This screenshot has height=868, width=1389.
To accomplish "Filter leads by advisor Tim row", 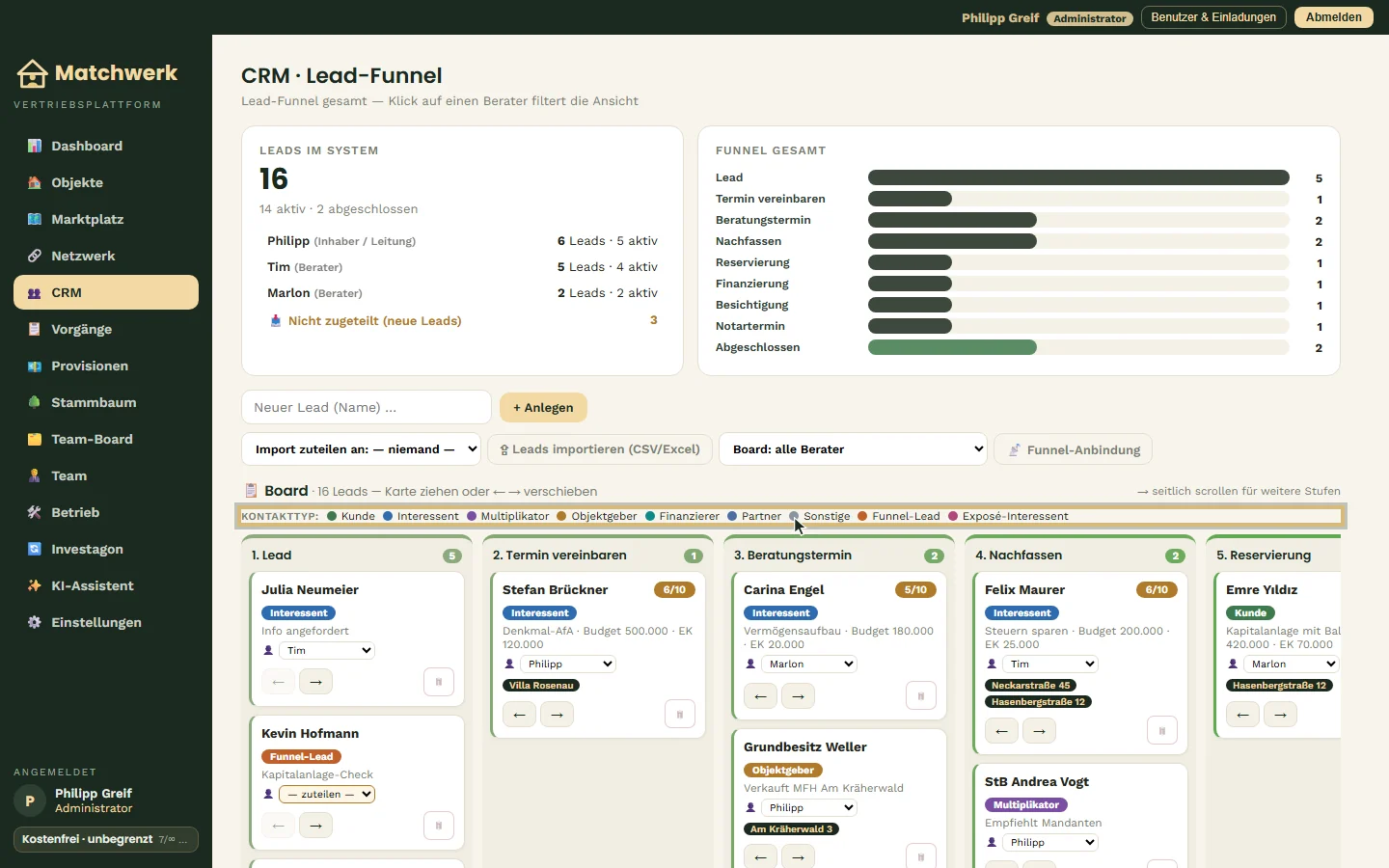I will [463, 267].
